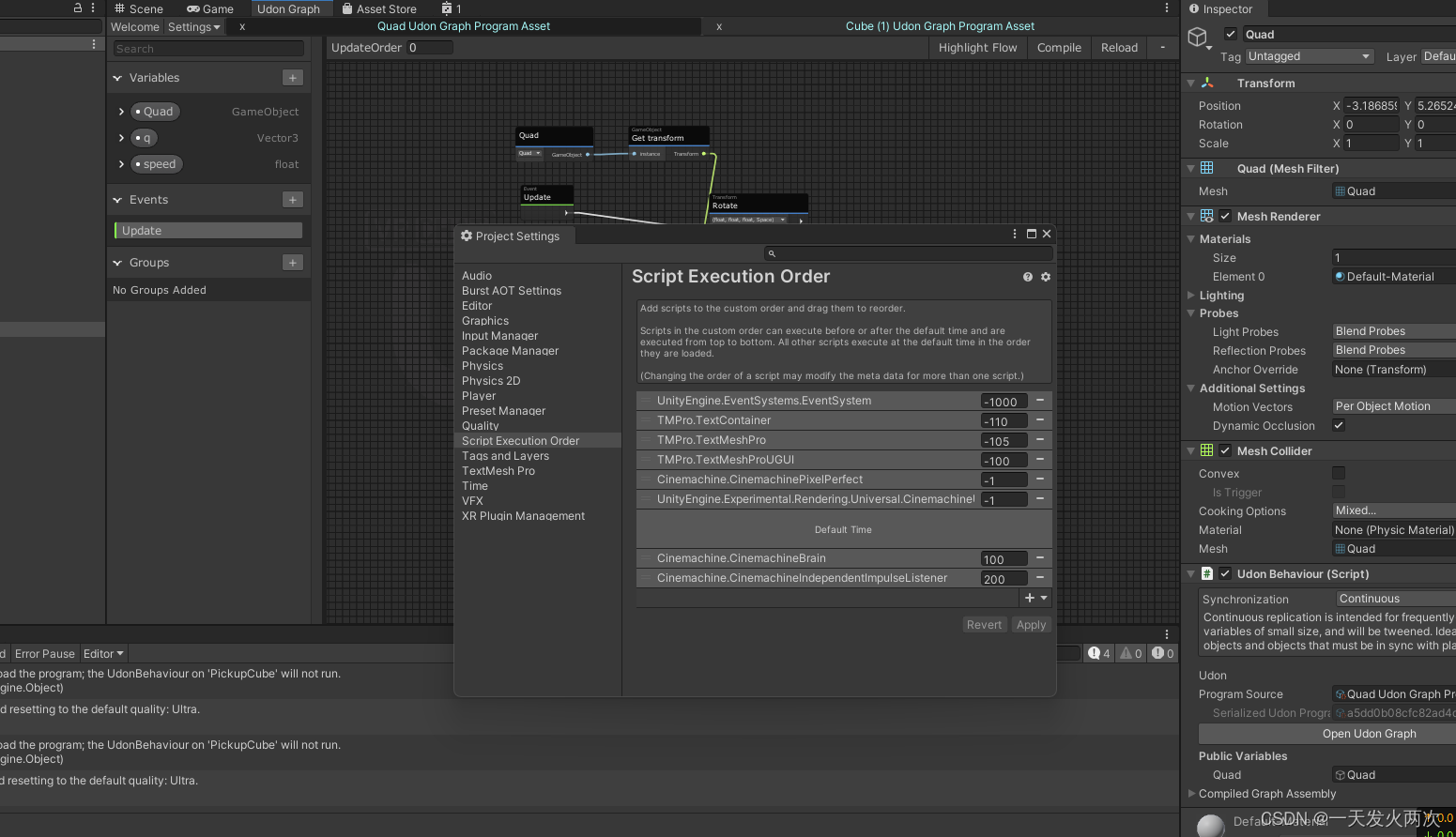Open the console panel kebab menu
The width and height of the screenshot is (1456, 837).
click(1167, 634)
